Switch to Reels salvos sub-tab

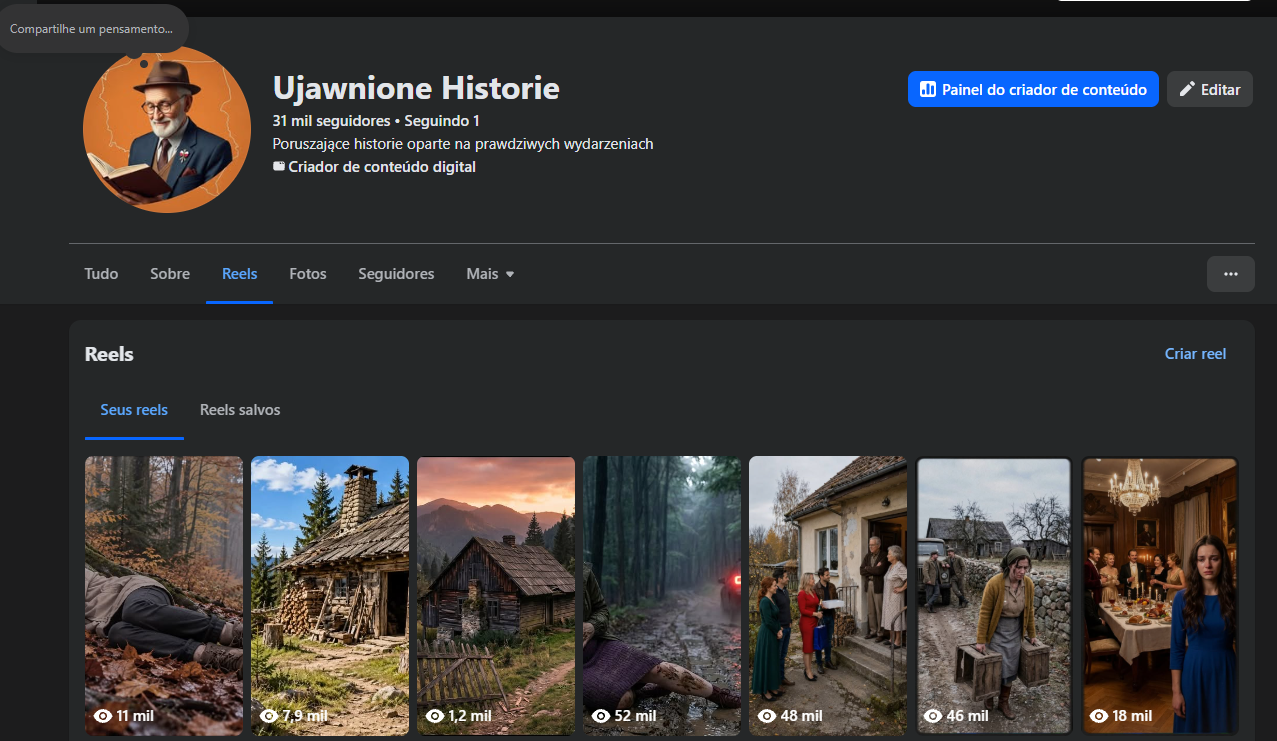[240, 410]
